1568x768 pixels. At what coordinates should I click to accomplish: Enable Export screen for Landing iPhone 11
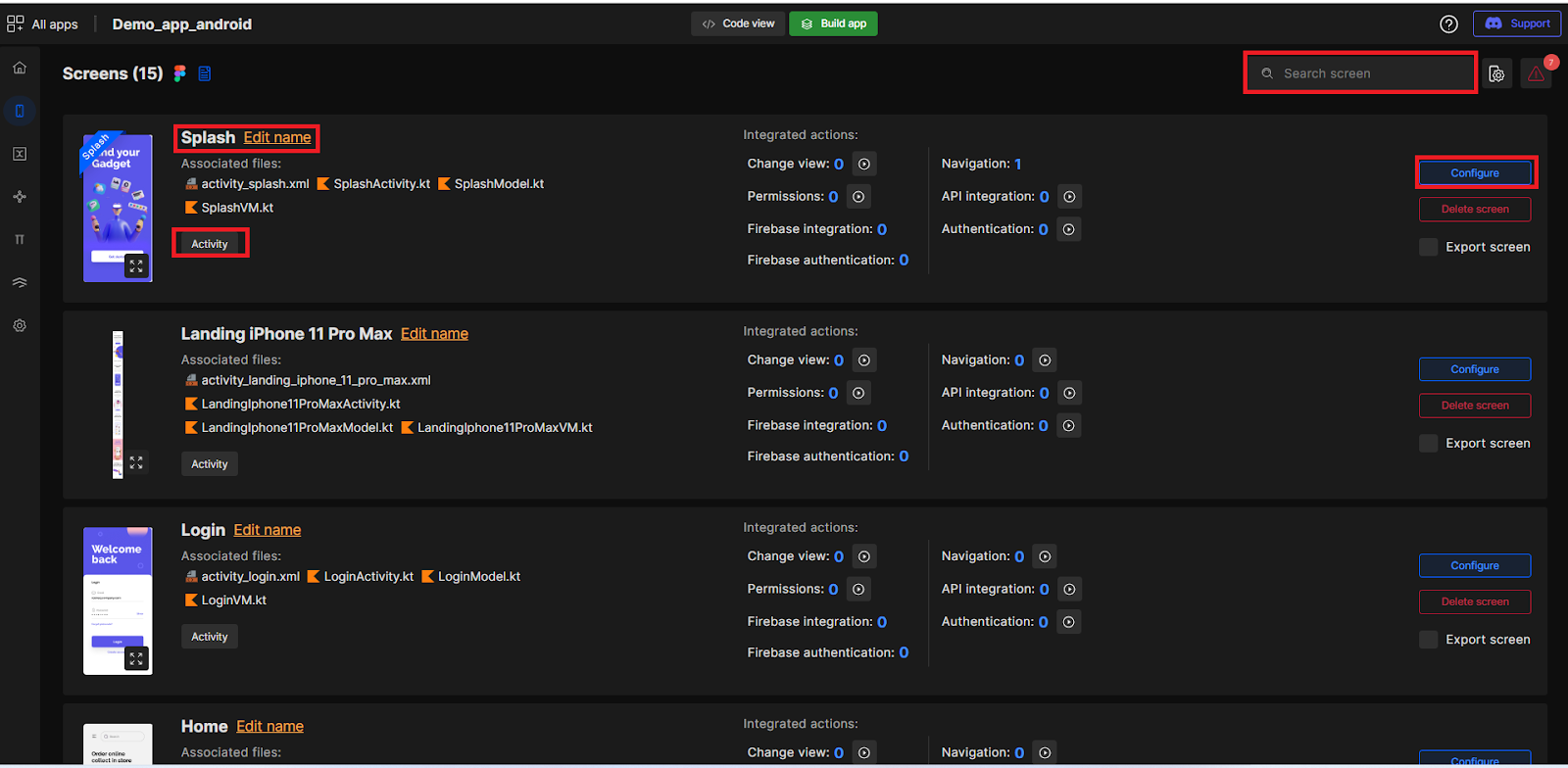click(1429, 444)
